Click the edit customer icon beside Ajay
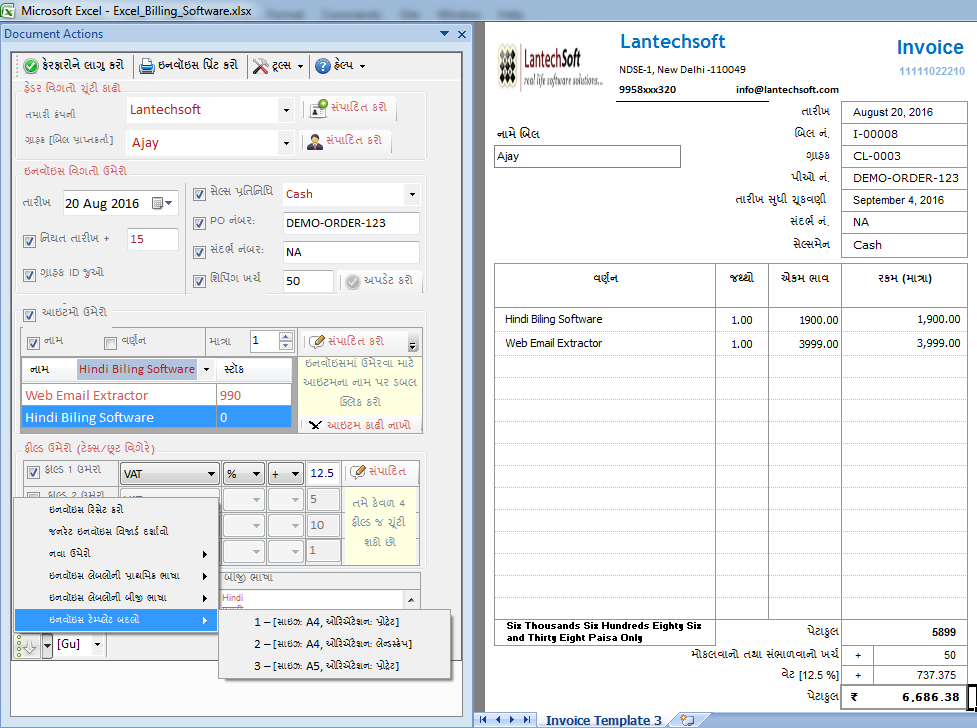977x728 pixels. point(315,141)
